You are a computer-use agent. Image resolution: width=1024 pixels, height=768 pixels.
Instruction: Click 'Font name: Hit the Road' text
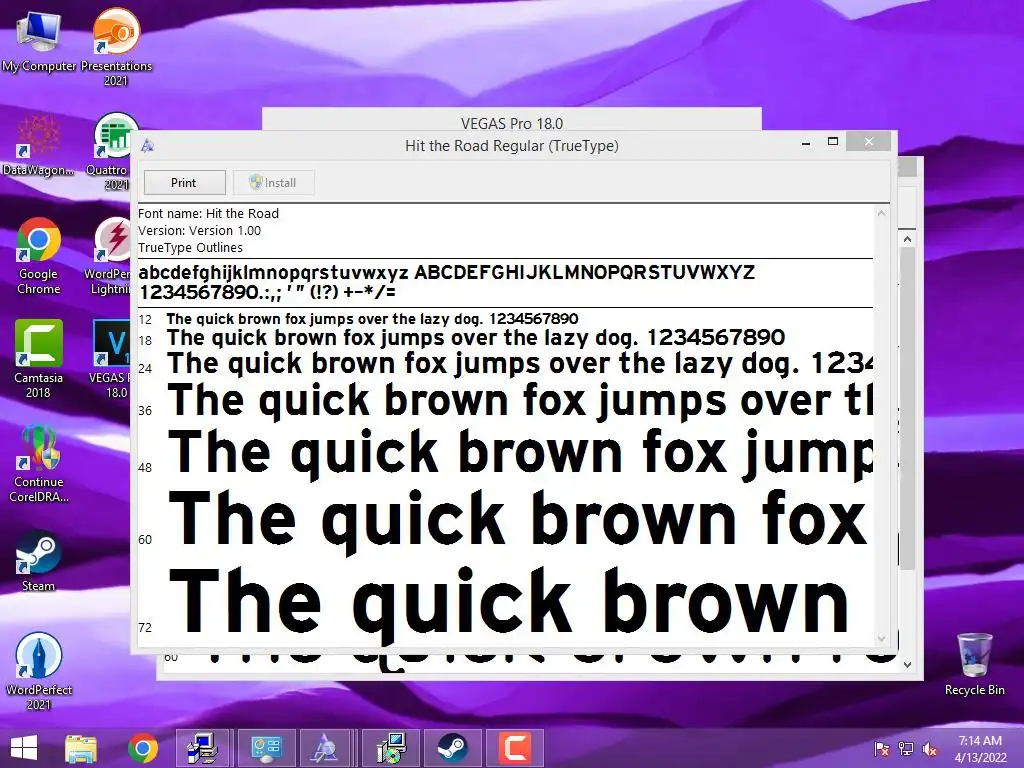pyautogui.click(x=208, y=214)
